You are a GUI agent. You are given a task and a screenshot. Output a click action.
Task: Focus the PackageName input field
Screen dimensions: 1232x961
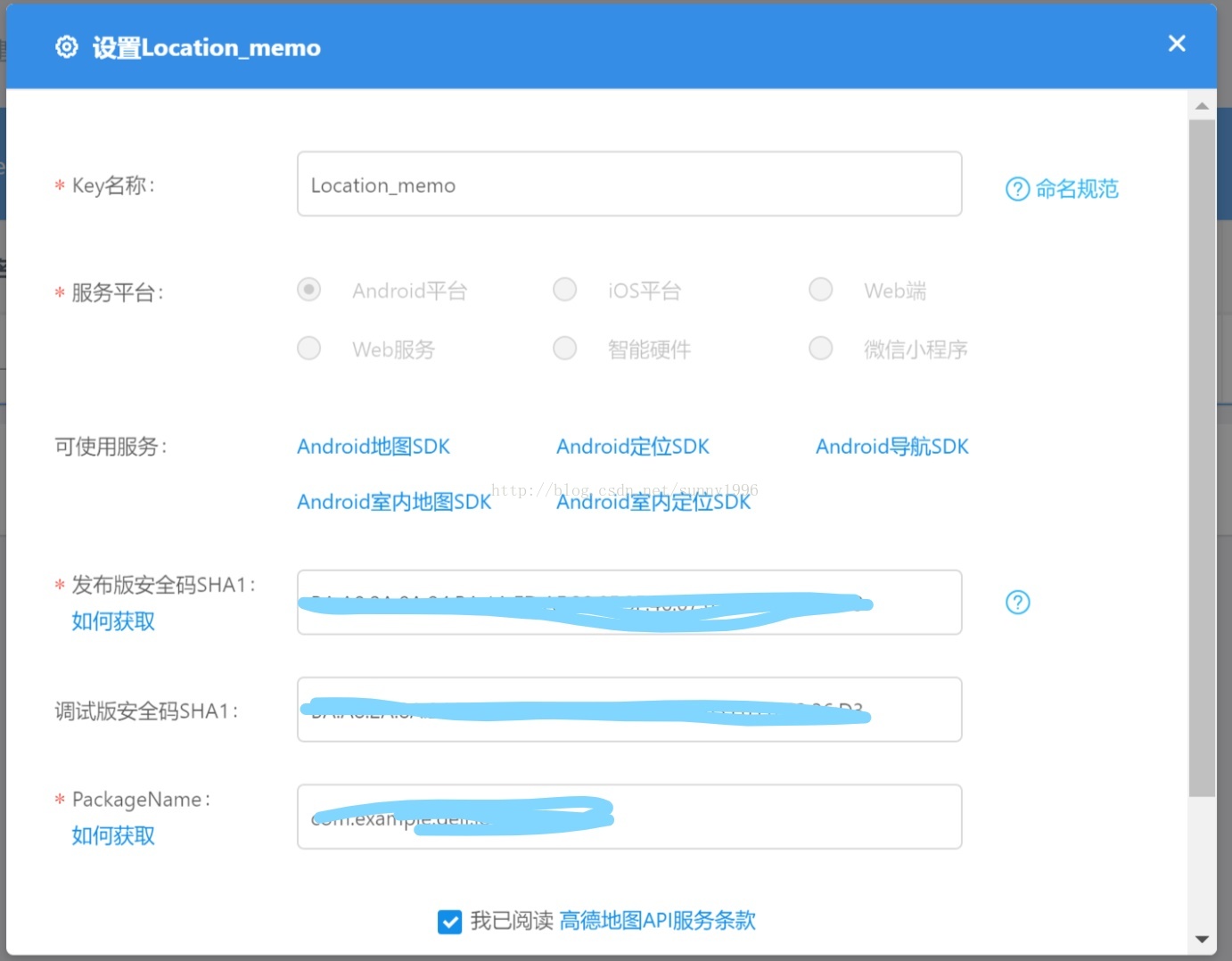[x=629, y=817]
